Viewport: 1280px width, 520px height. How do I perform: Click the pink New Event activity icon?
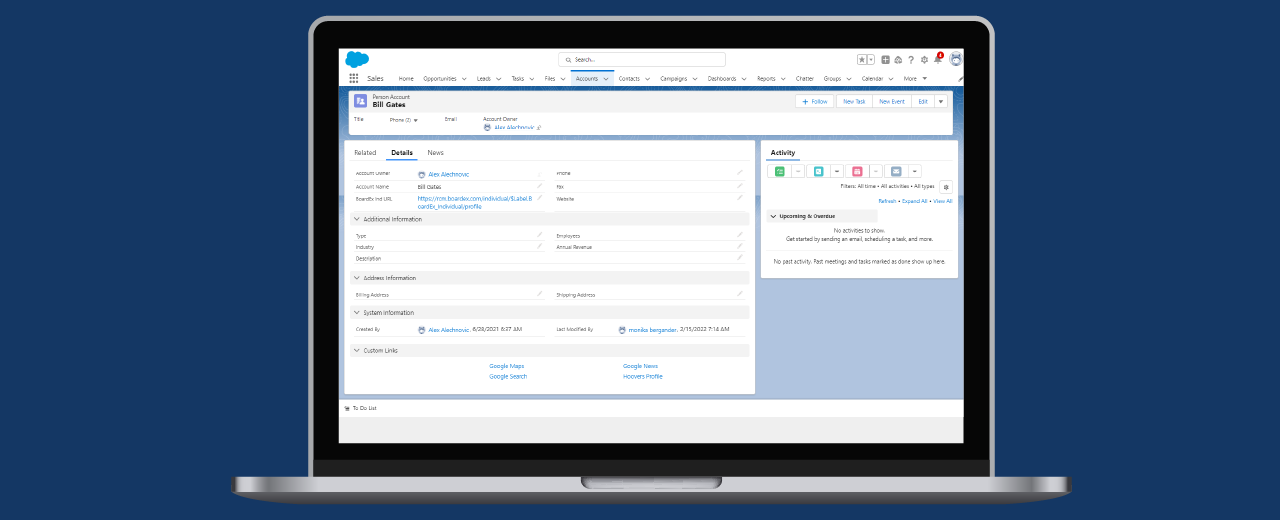(857, 171)
